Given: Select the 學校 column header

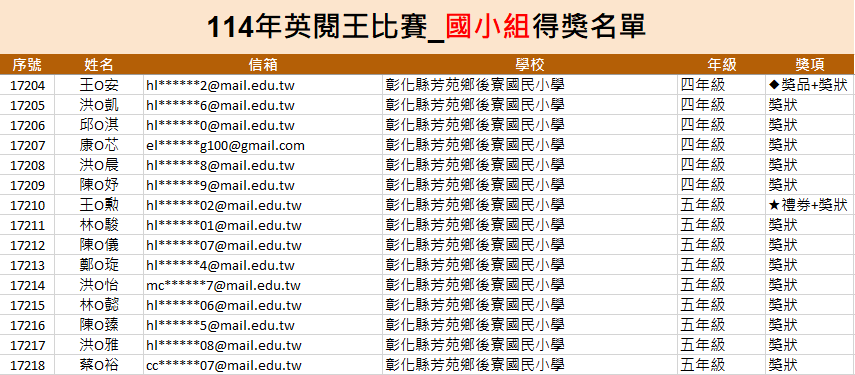Looking at the screenshot, I should (x=529, y=65).
